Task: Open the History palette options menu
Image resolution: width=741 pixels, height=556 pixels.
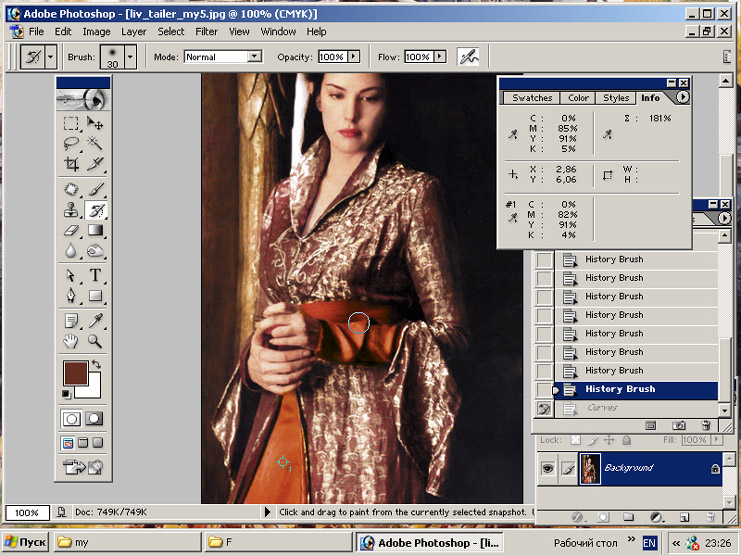Action: click(724, 218)
